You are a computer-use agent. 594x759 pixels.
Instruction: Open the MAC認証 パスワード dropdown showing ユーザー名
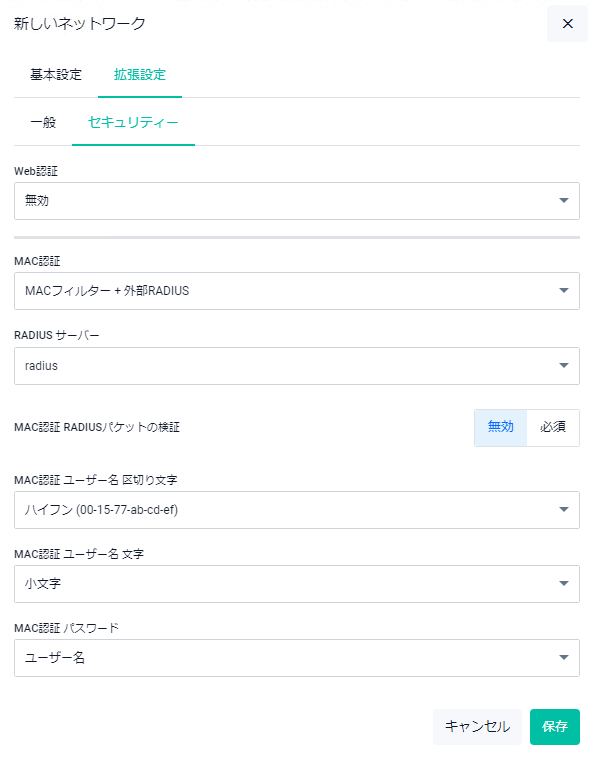click(297, 658)
